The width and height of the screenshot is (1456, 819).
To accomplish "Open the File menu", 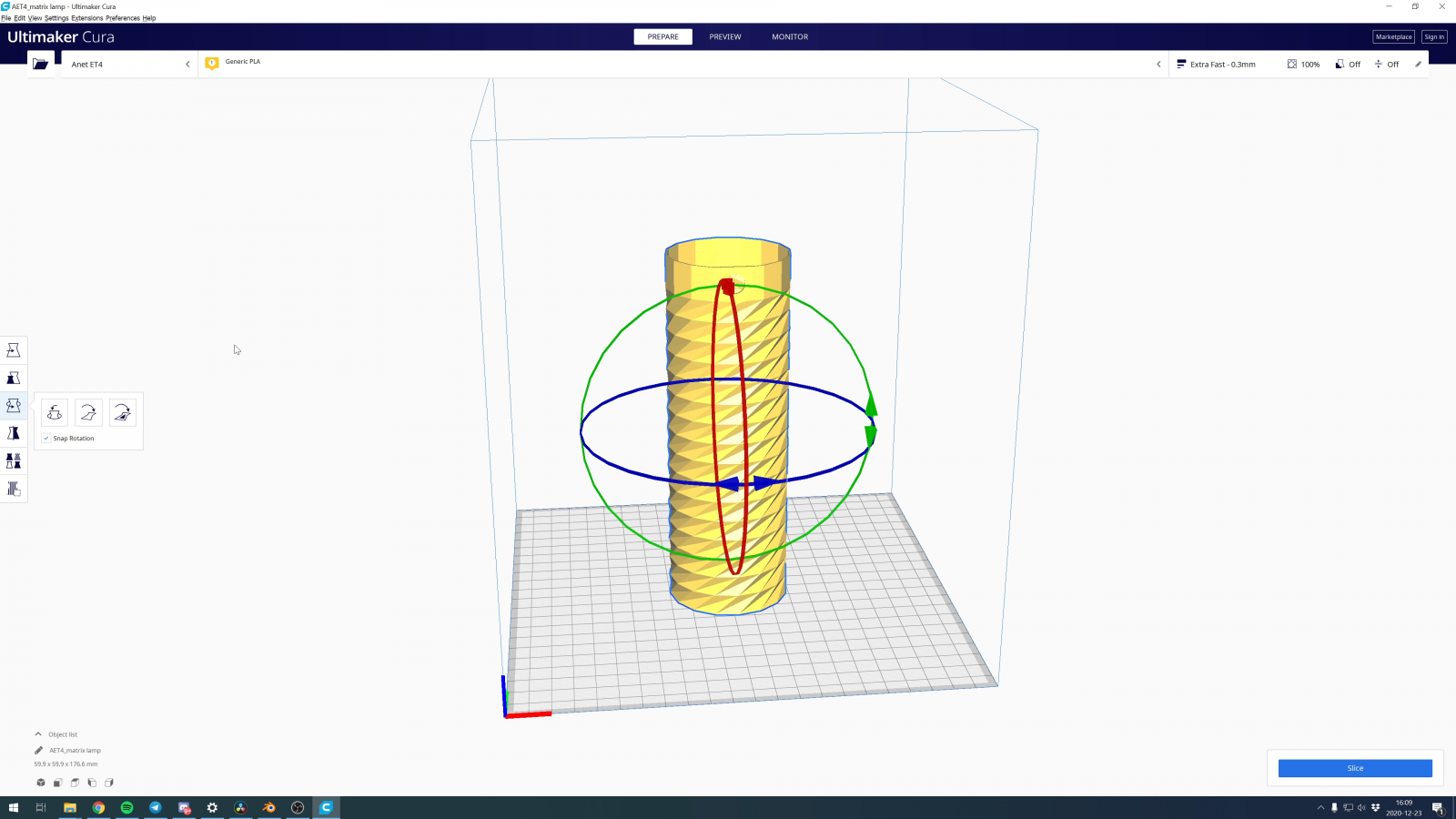I will click(x=6, y=18).
